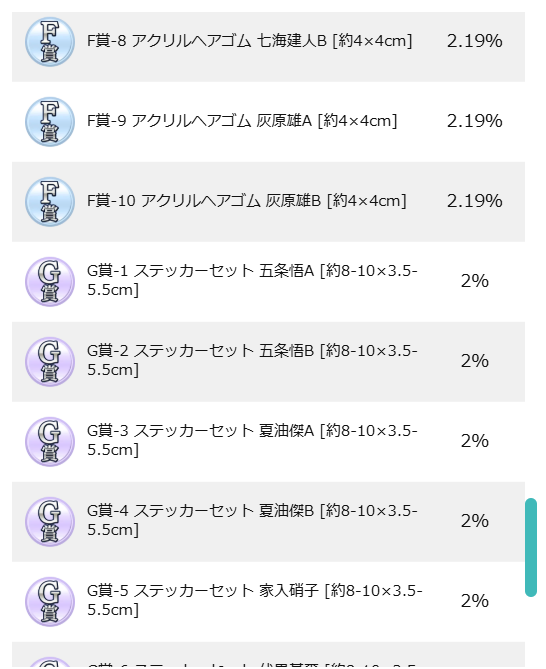The image size is (546, 669).
Task: Click the F賞 badge icon for F賞-9
Action: pyautogui.click(x=50, y=122)
